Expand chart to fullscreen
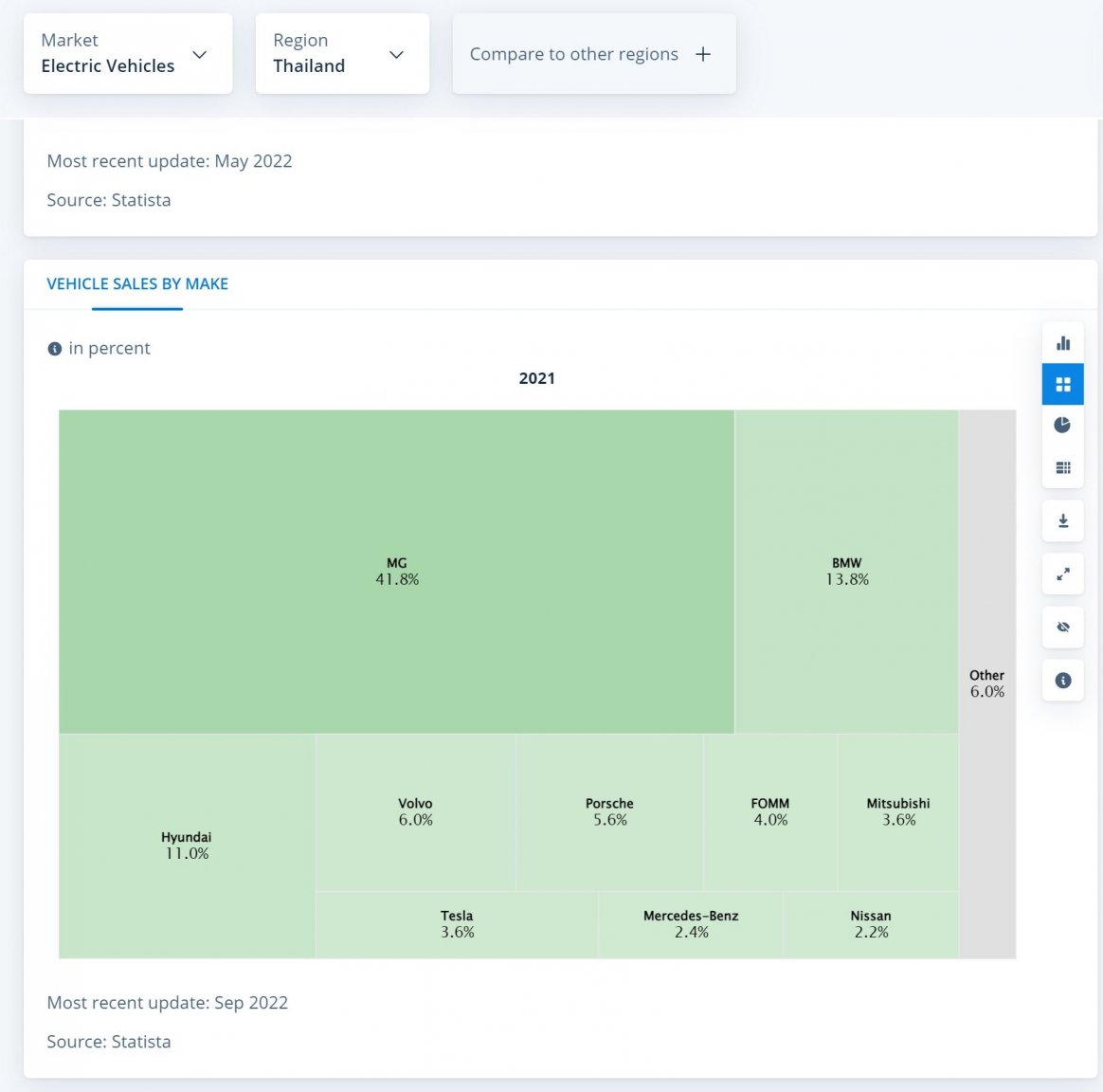The image size is (1103, 1092). pos(1062,574)
